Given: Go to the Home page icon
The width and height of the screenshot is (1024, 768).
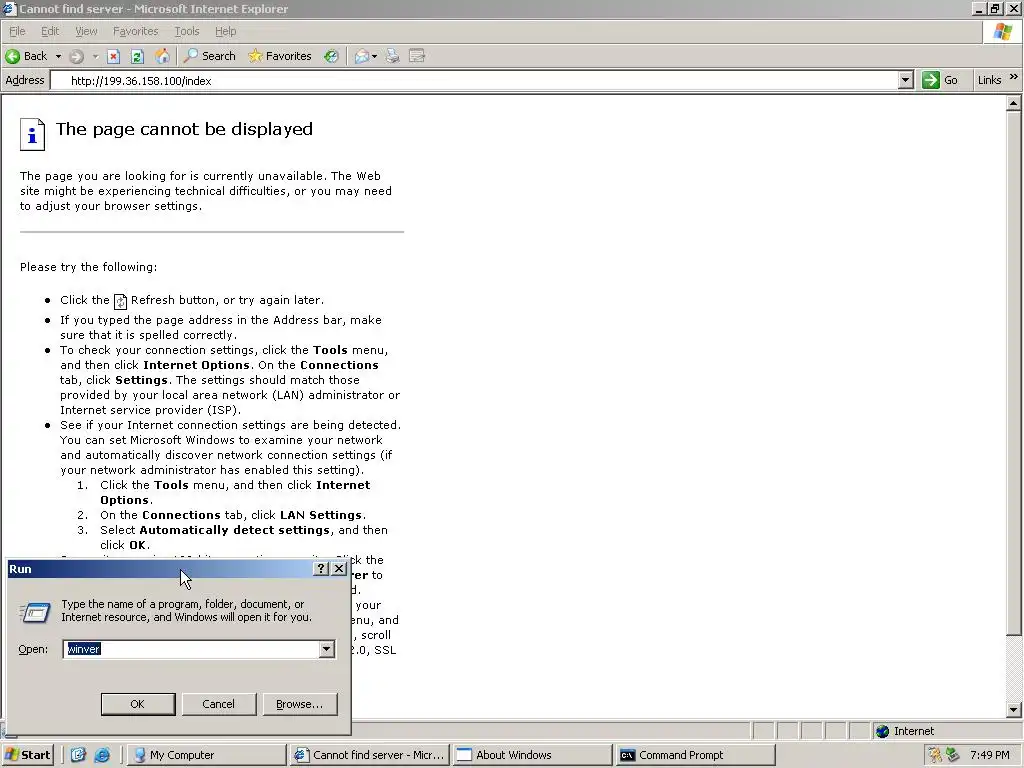Looking at the screenshot, I should (162, 56).
